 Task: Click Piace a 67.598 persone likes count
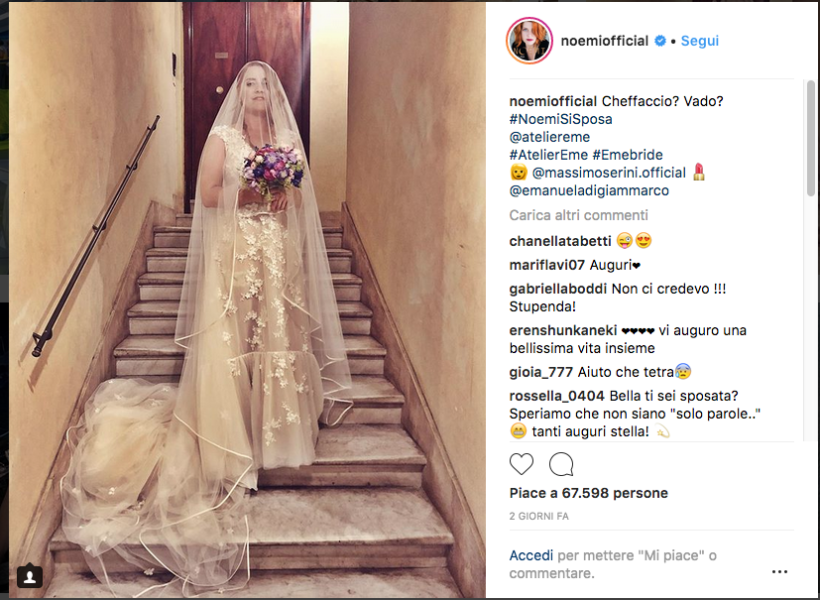click(588, 493)
